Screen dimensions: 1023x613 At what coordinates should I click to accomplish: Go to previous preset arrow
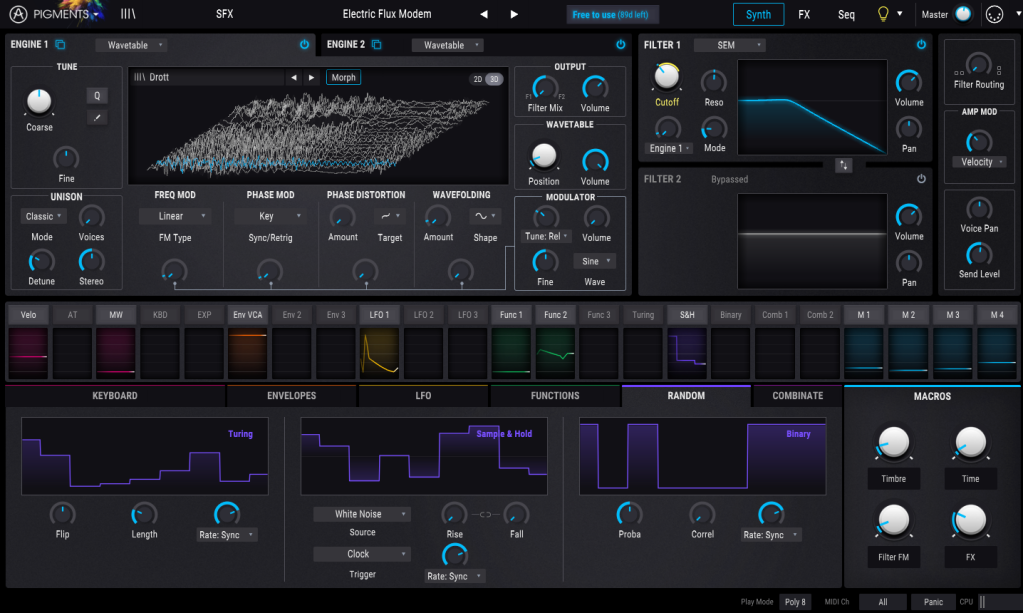coord(484,14)
